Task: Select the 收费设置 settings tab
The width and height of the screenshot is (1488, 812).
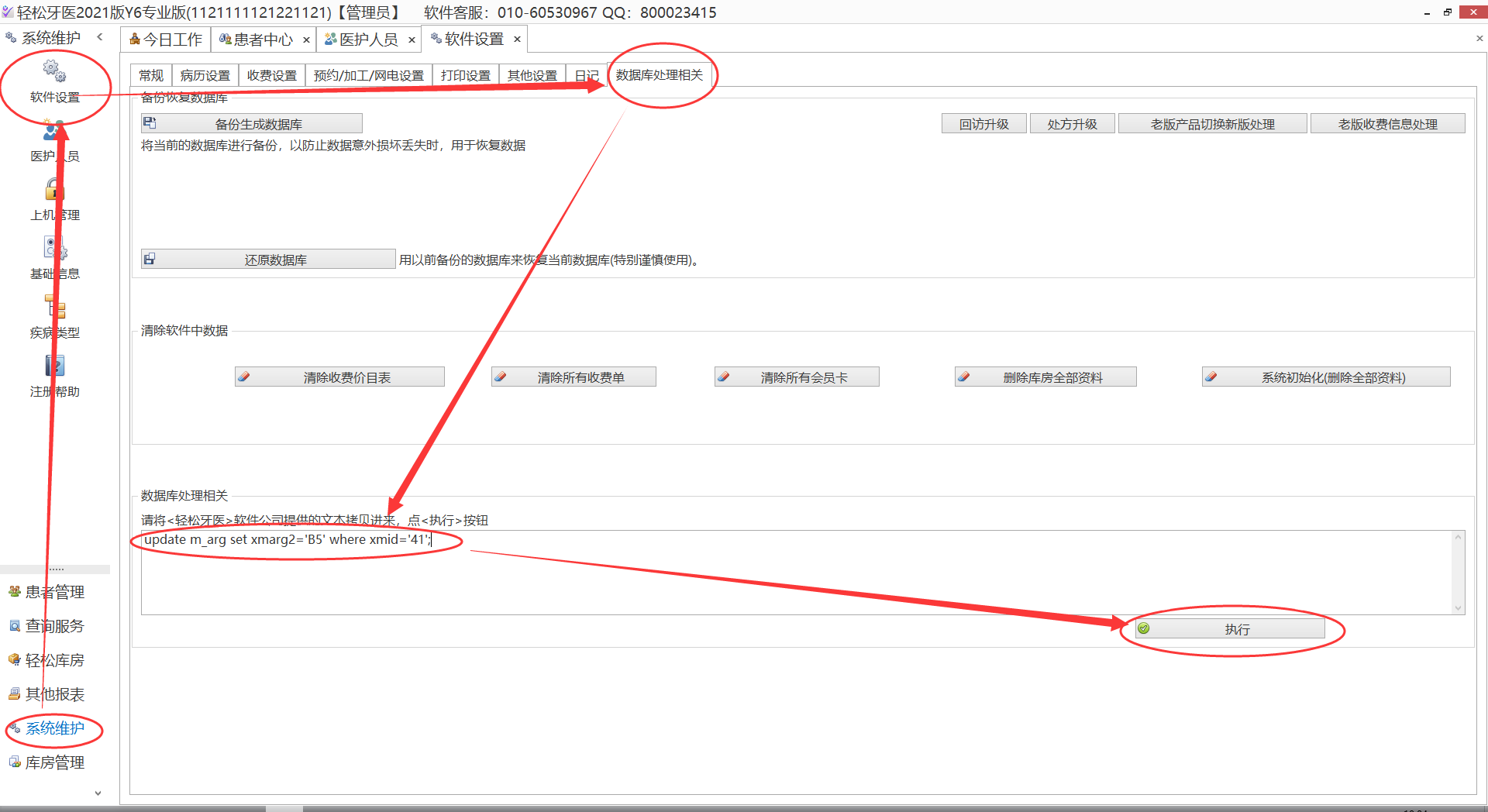Action: (272, 75)
